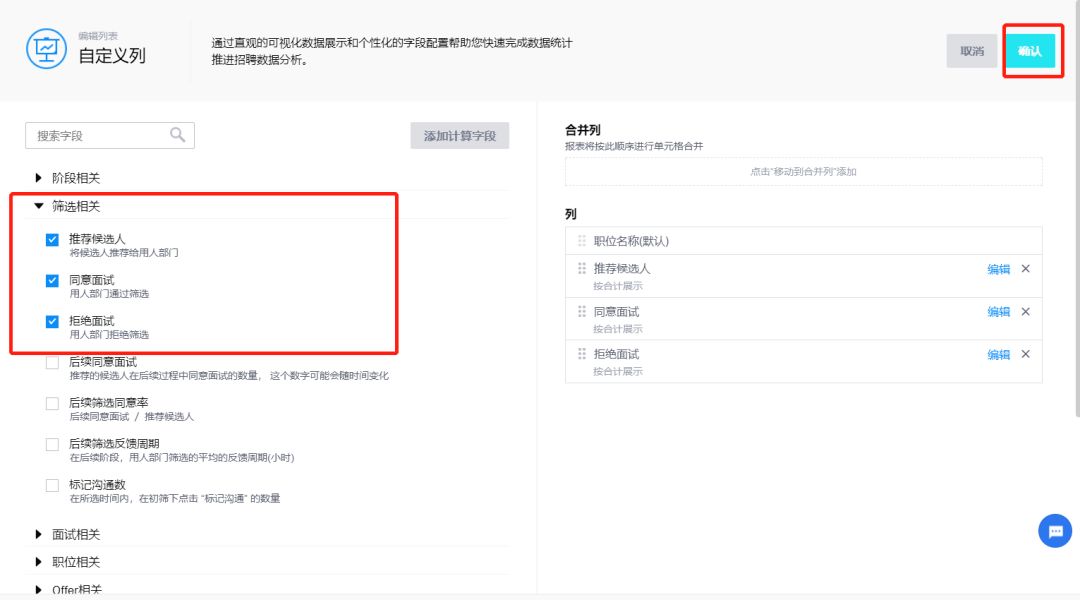Remove the 推荐候选人 column with X
The height and width of the screenshot is (600, 1080).
pos(1025,269)
